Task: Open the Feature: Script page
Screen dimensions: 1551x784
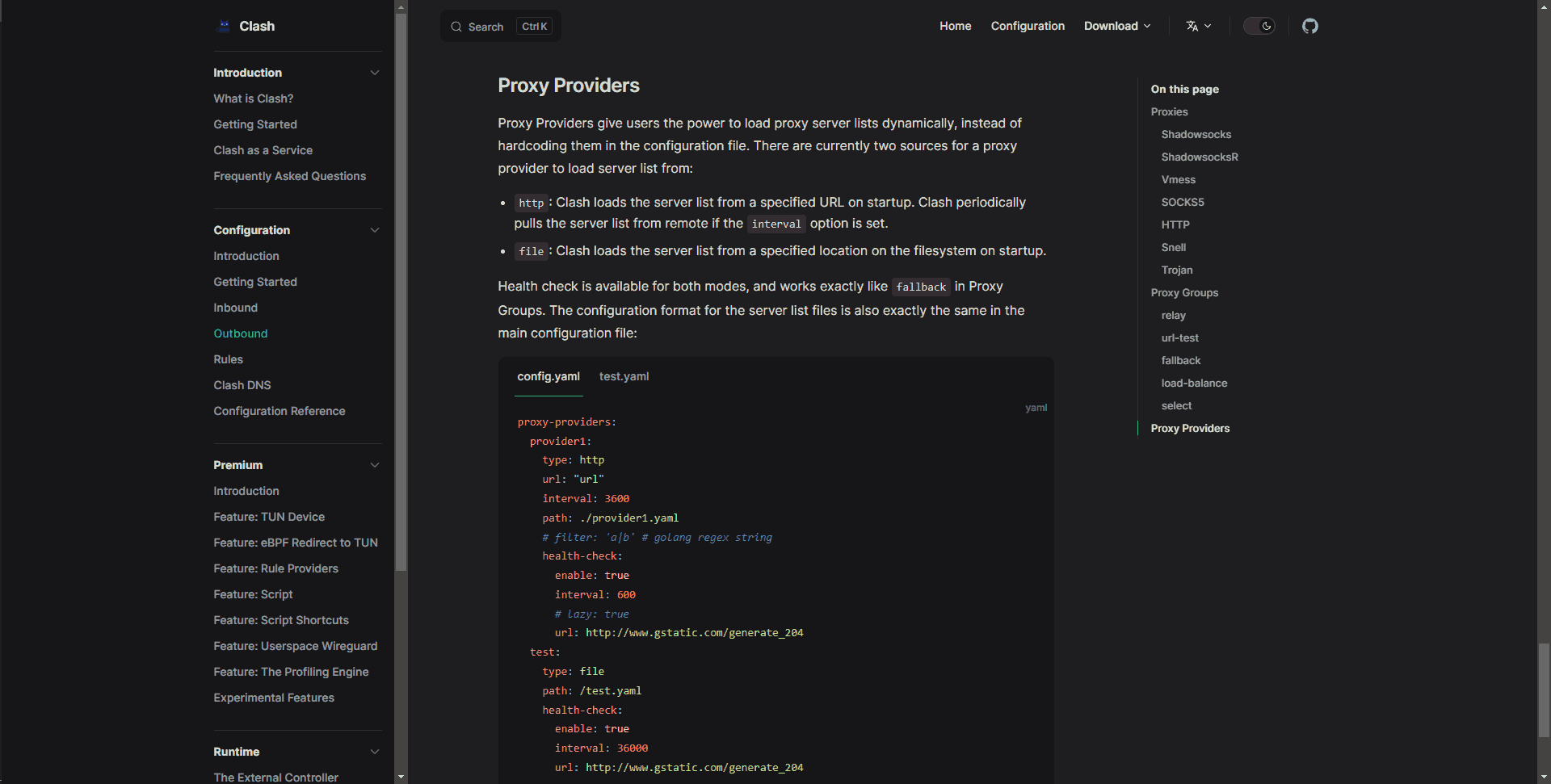Action: pos(253,594)
